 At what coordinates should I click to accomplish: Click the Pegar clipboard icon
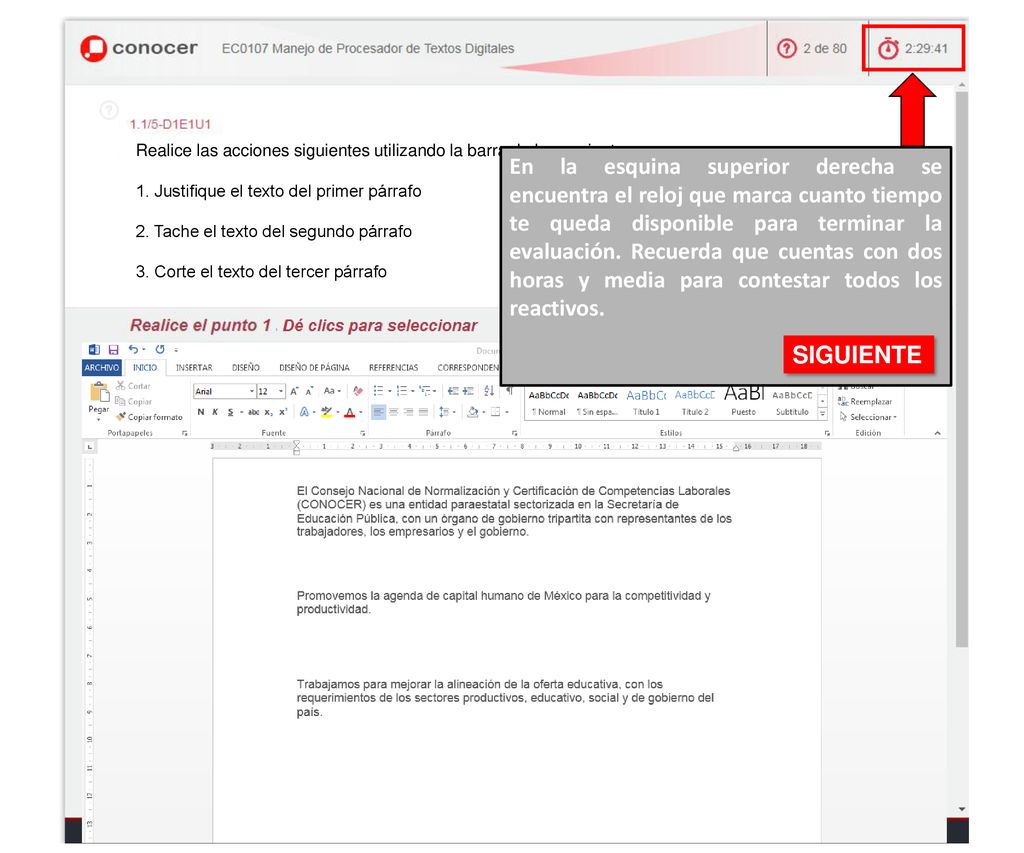[x=99, y=393]
